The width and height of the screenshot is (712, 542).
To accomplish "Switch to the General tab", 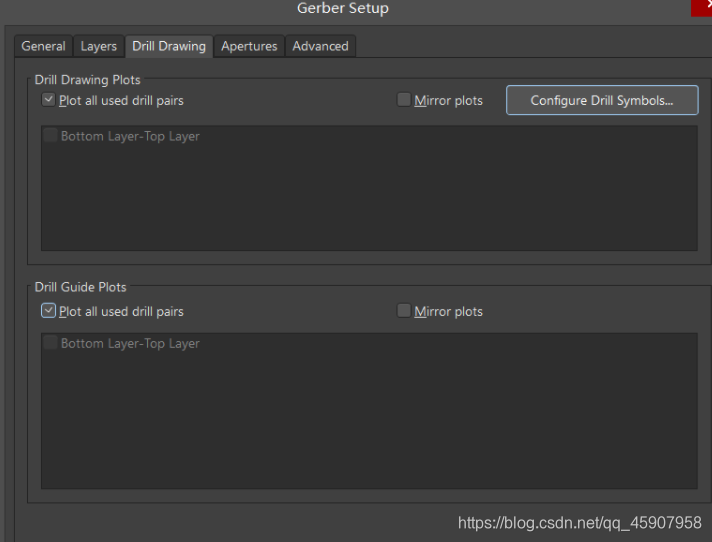I will point(44,46).
